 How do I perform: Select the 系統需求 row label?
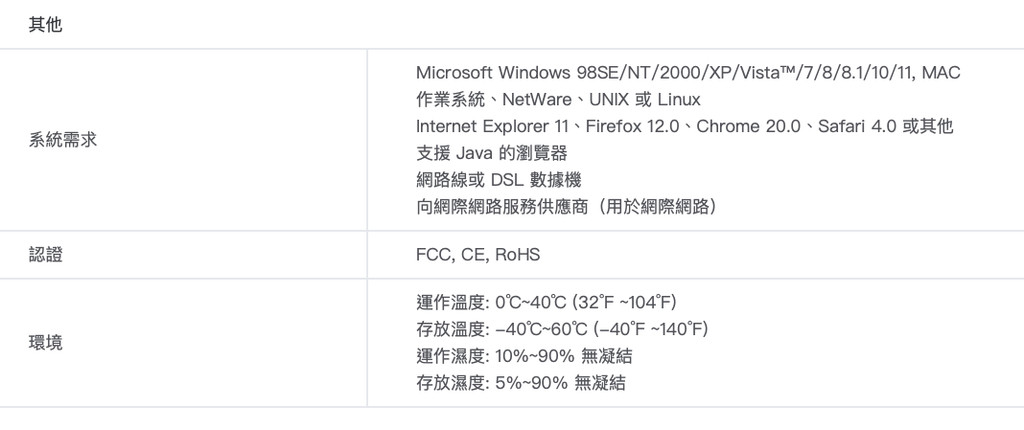[x=62, y=141]
